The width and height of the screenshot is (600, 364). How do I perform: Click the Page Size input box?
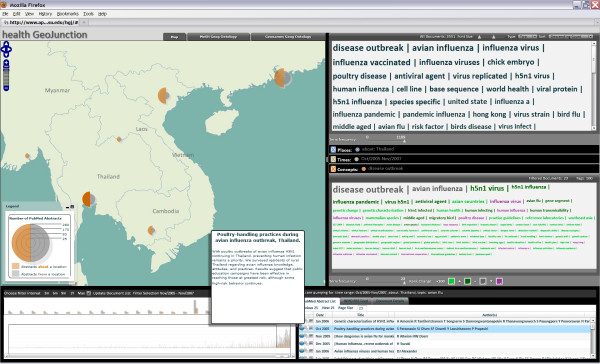[361, 308]
